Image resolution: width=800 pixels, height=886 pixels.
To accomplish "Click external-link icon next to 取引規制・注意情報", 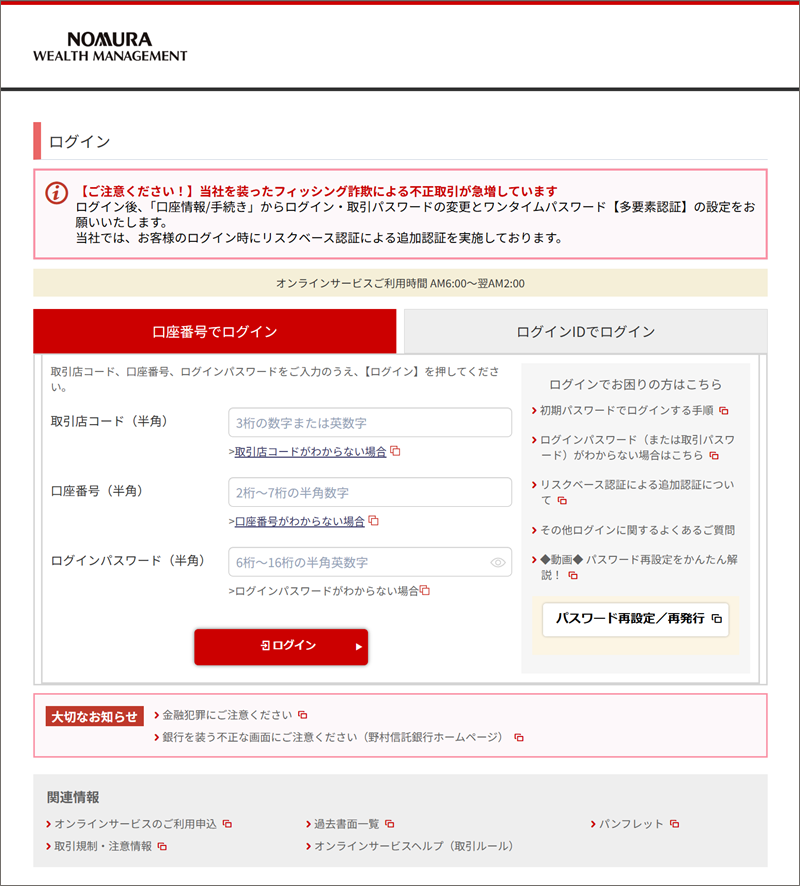I will [x=162, y=846].
